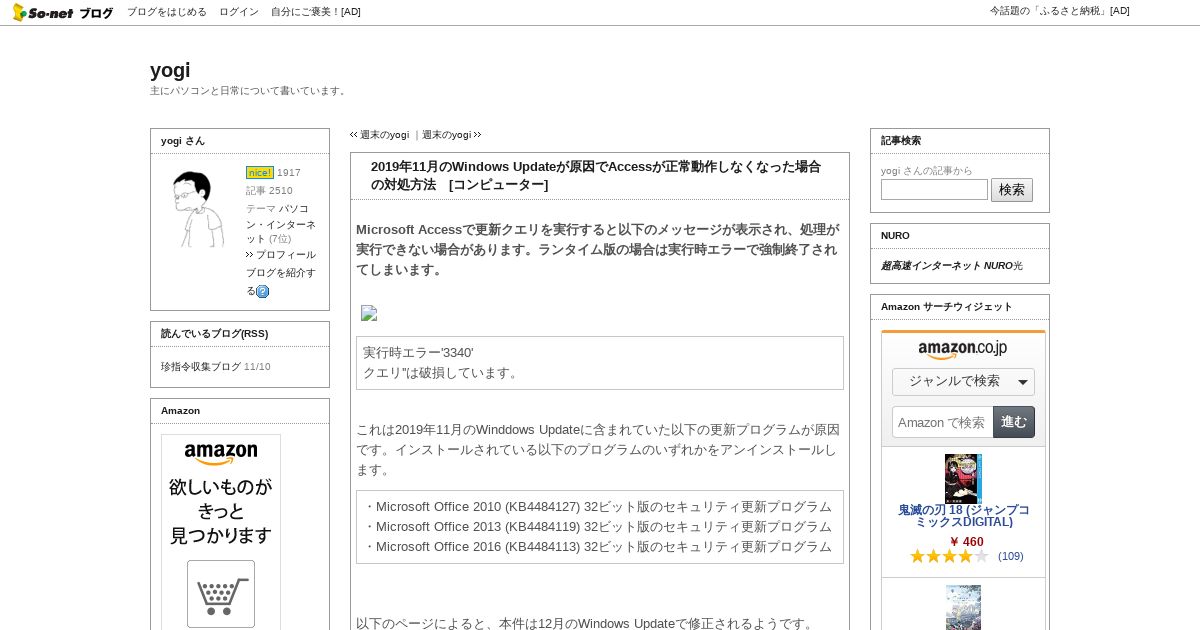
Task: Open the yogi avatar illustration
Action: [198, 208]
